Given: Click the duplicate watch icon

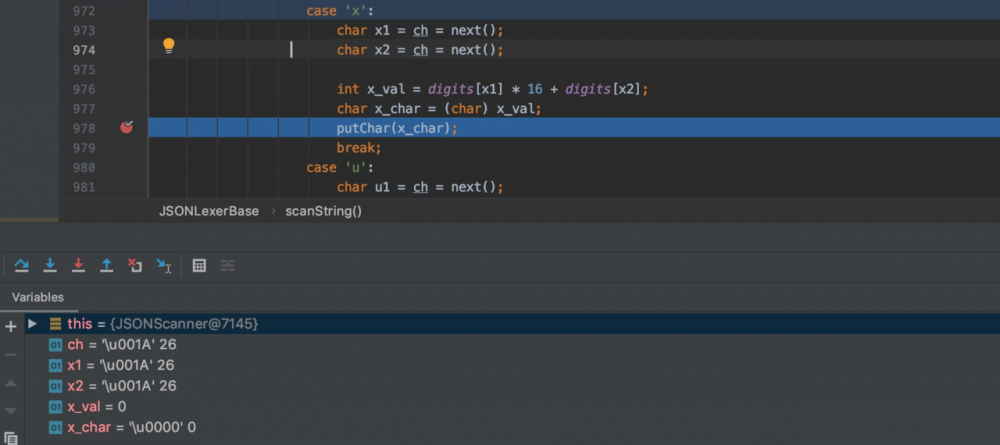Looking at the screenshot, I should coord(11,438).
